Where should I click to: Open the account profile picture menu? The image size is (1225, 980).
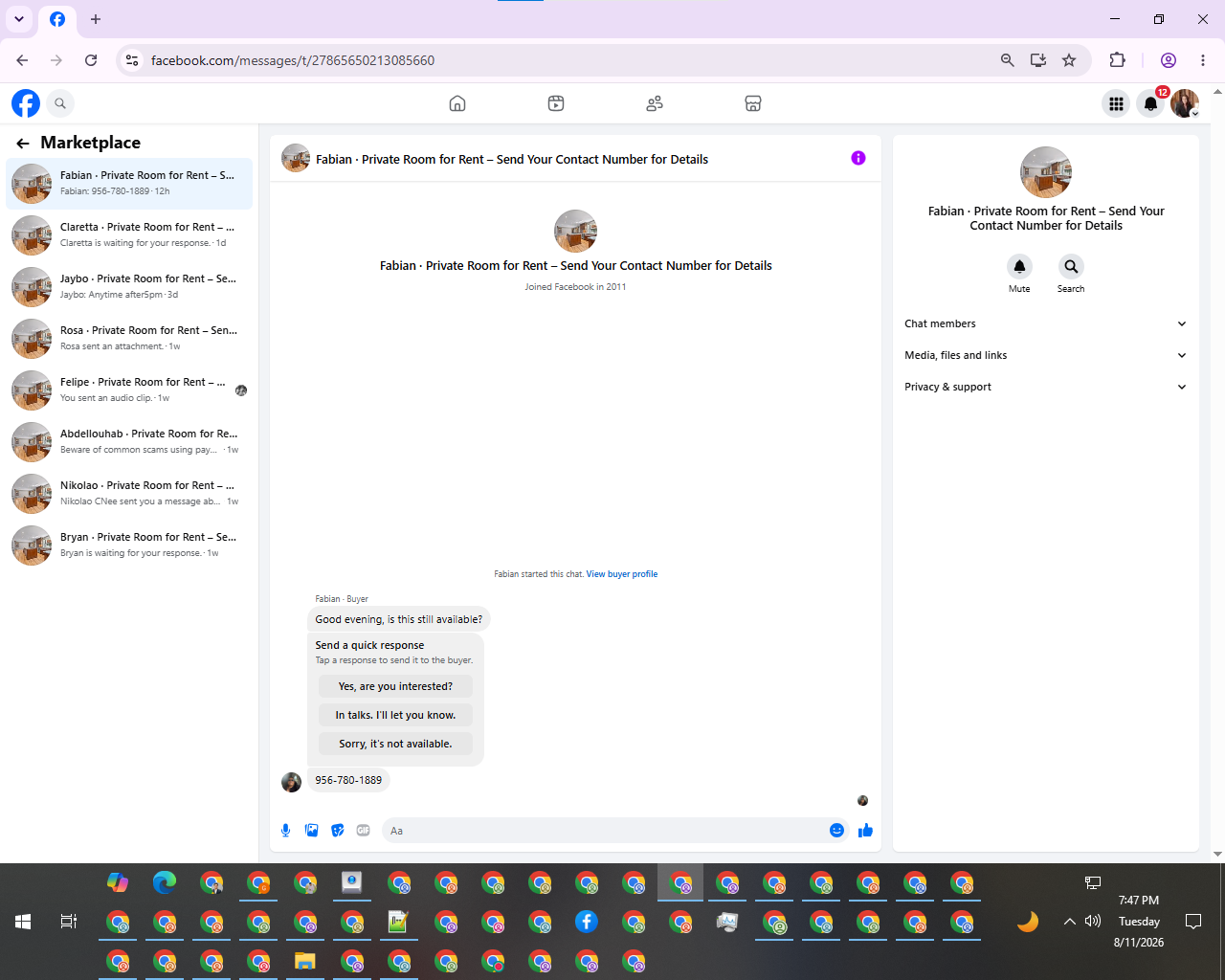tap(1185, 103)
